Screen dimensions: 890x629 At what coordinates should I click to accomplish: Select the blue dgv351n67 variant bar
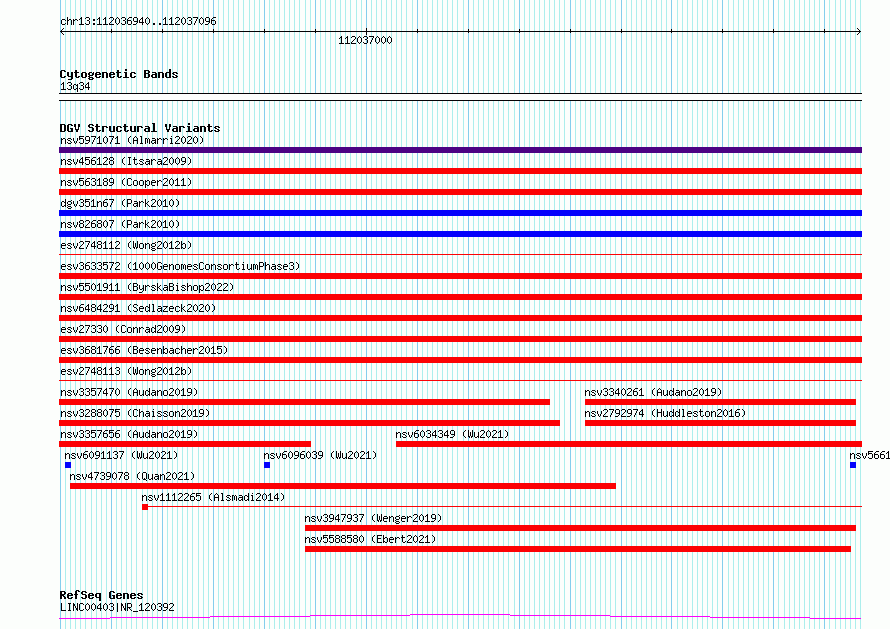coord(460,213)
